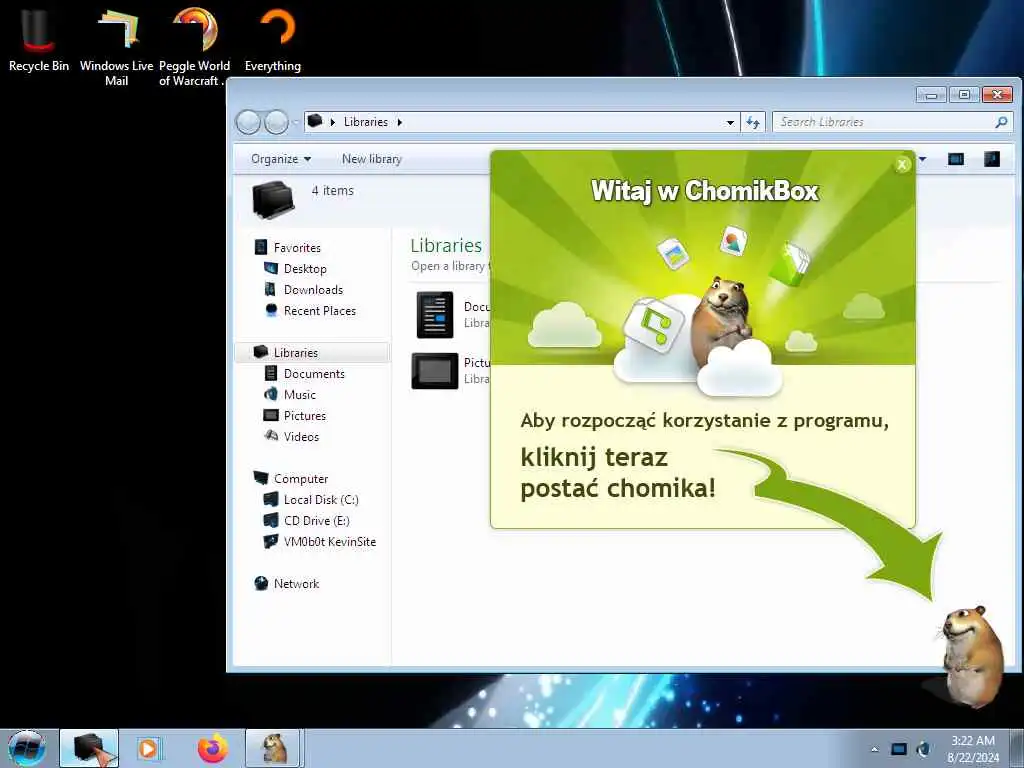Click the hamster in ChomikBox welcome popup
This screenshot has width=1024, height=768.
click(x=722, y=320)
